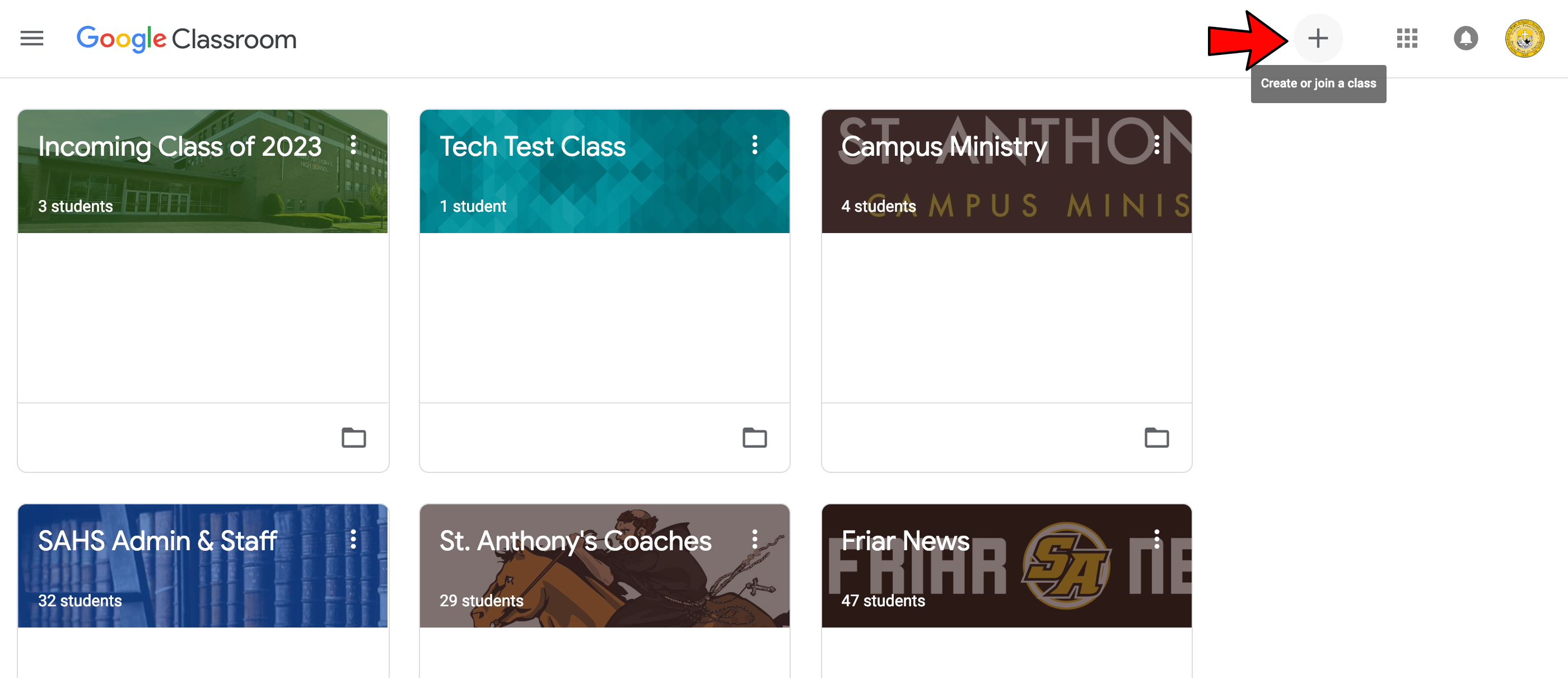The width and height of the screenshot is (1568, 678).
Task: Open folder for Incoming Class of 2023
Action: point(354,436)
